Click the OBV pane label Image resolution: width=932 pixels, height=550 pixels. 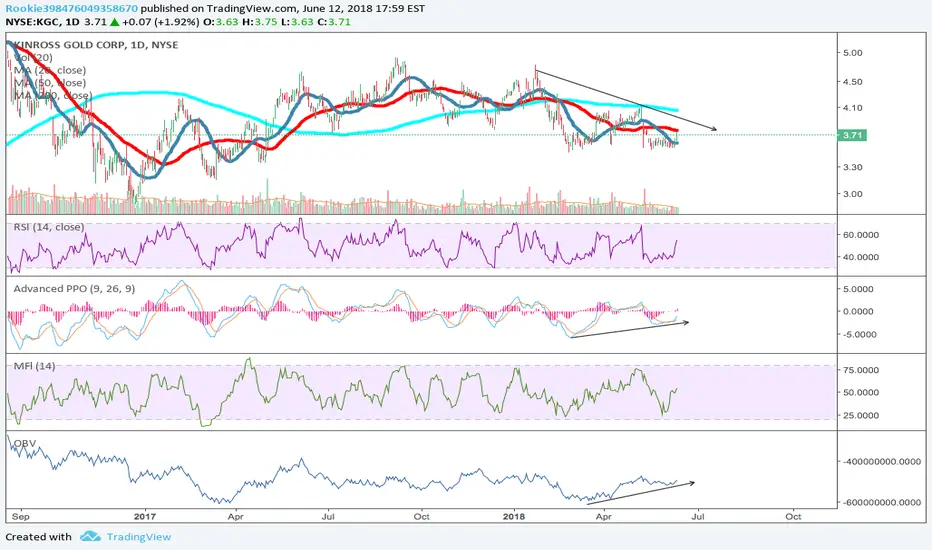click(x=25, y=444)
